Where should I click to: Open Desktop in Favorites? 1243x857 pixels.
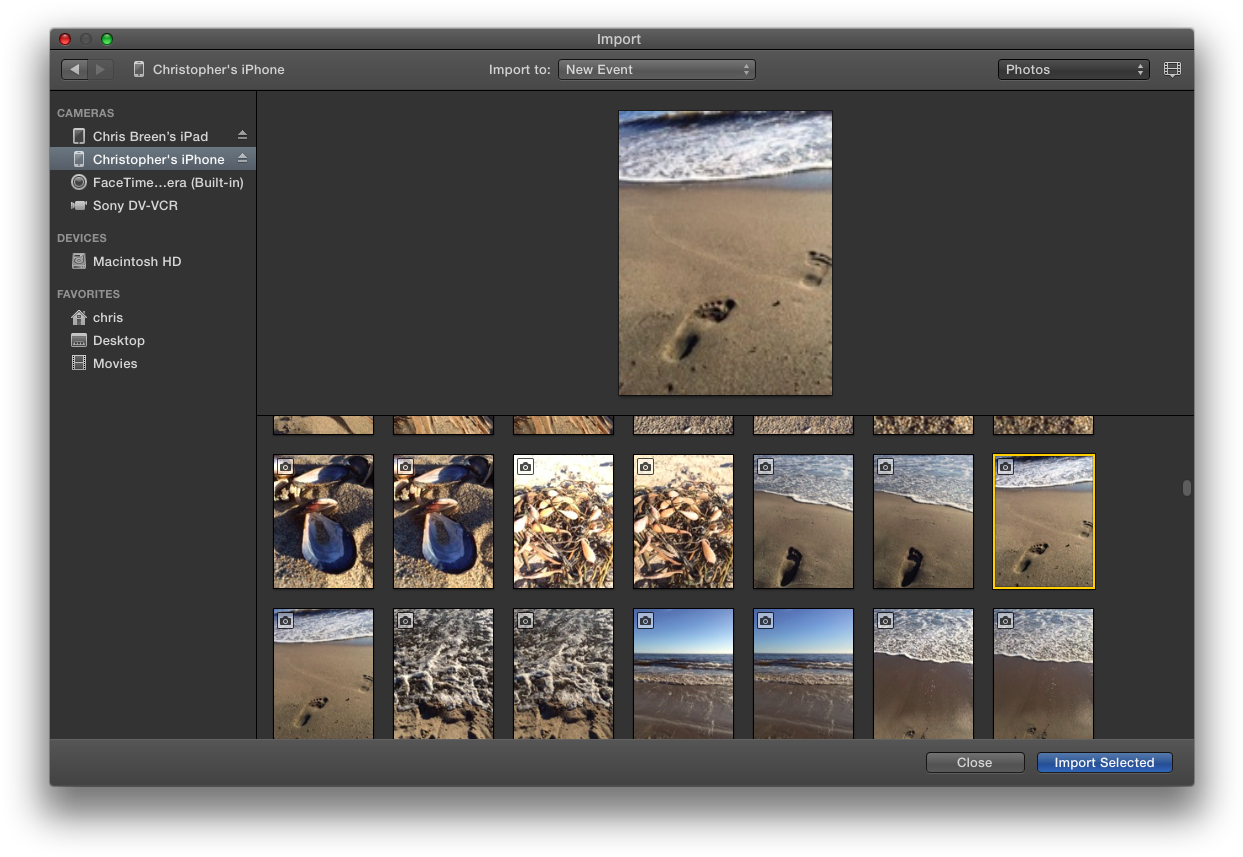pos(153,340)
